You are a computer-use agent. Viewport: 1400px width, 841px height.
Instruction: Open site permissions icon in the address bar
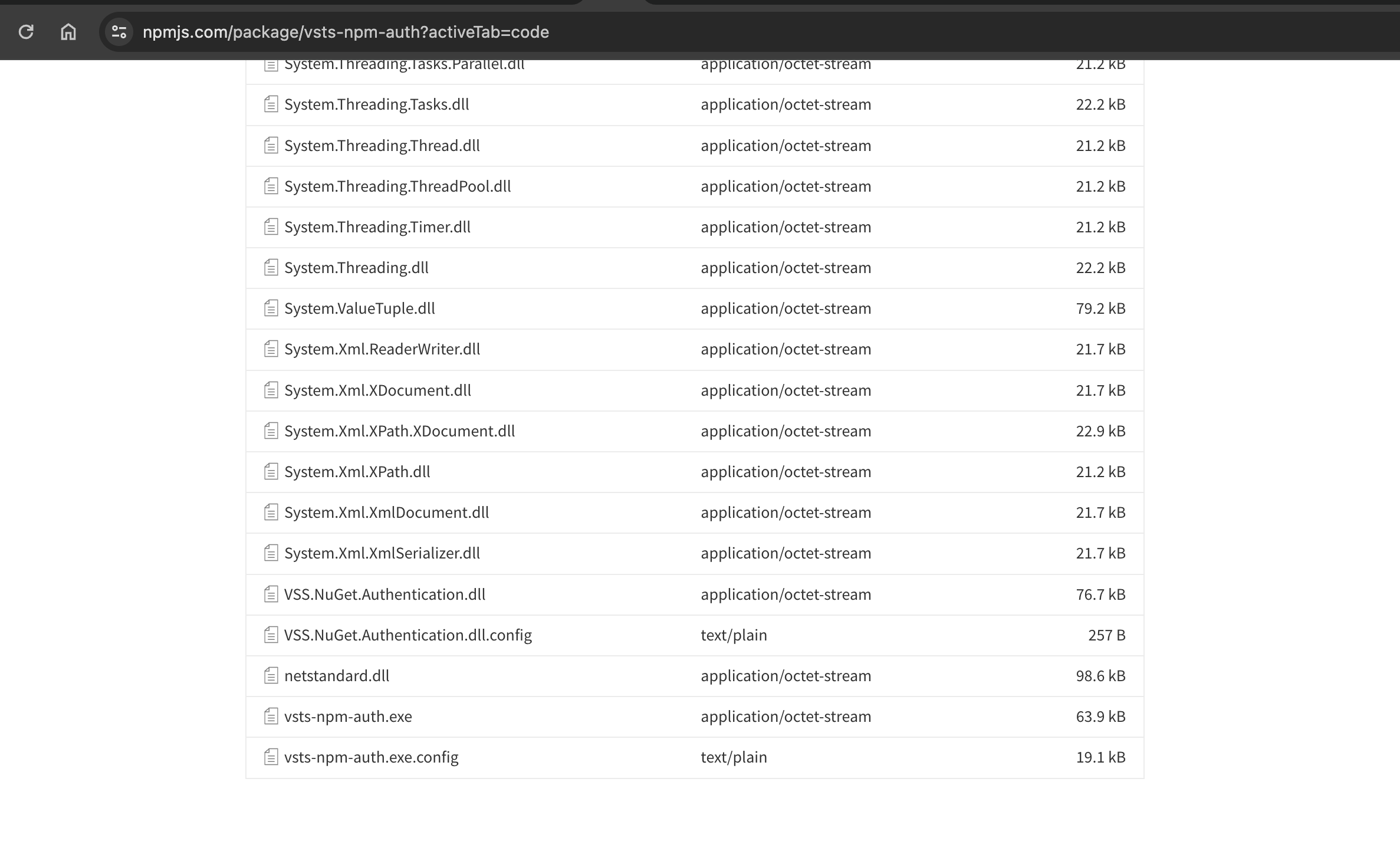[x=119, y=32]
